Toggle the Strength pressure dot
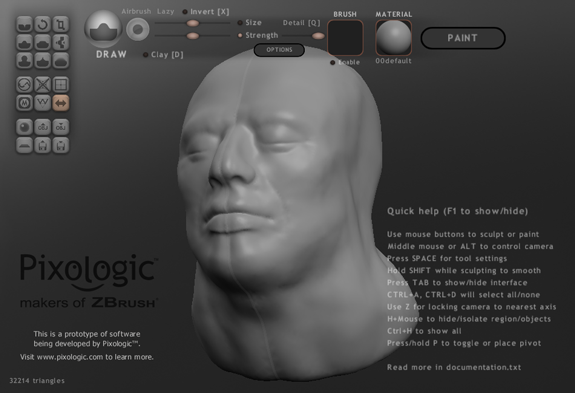The image size is (575, 393). tap(240, 36)
